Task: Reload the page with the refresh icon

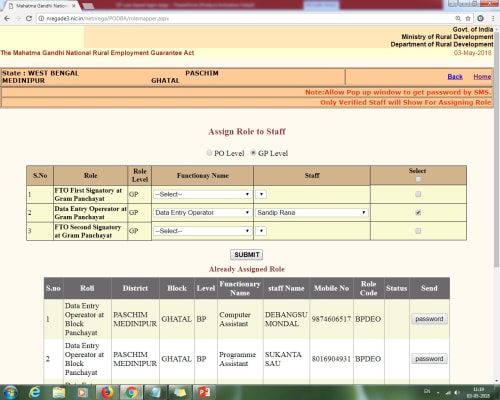Action: pos(29,18)
